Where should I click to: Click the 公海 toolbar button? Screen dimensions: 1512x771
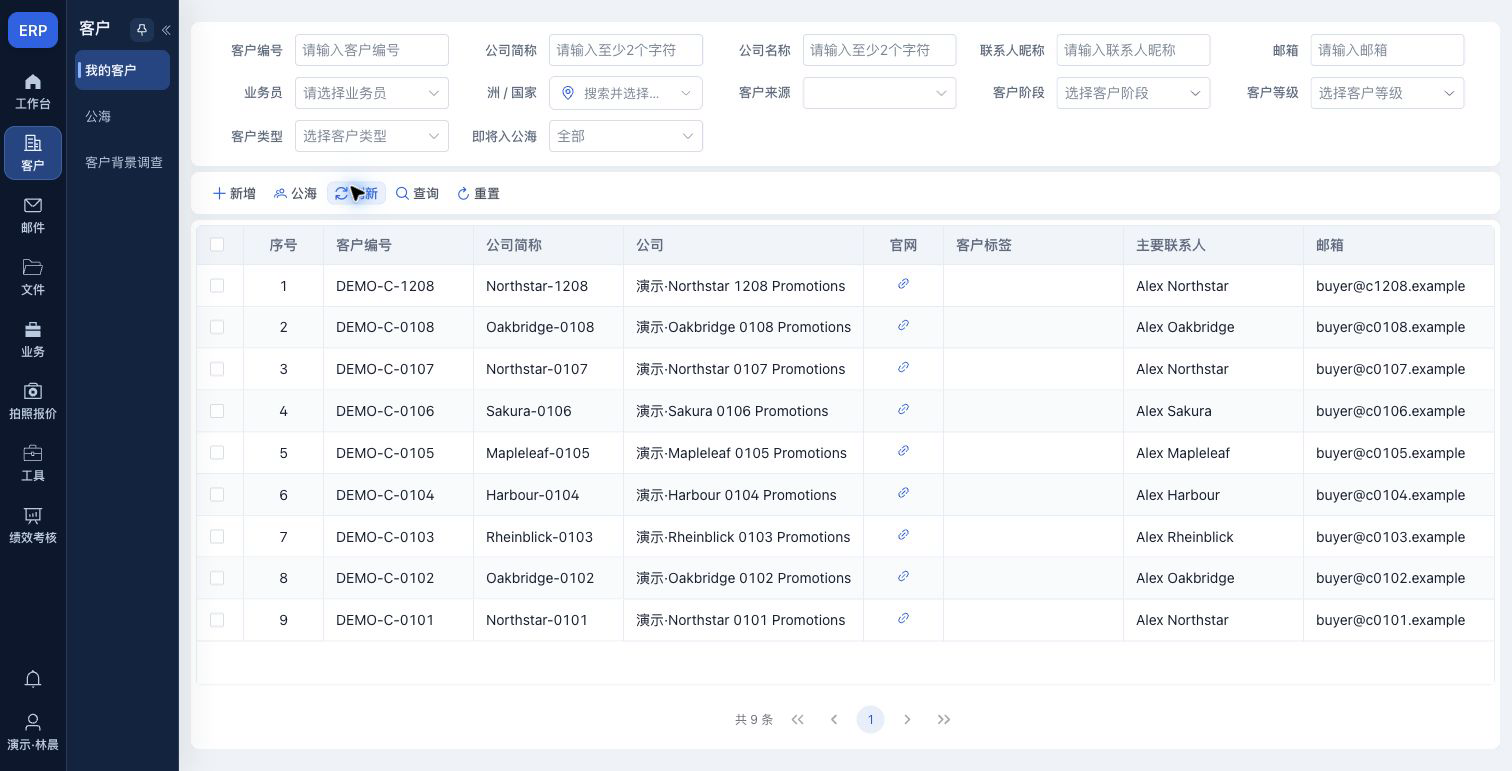point(295,193)
